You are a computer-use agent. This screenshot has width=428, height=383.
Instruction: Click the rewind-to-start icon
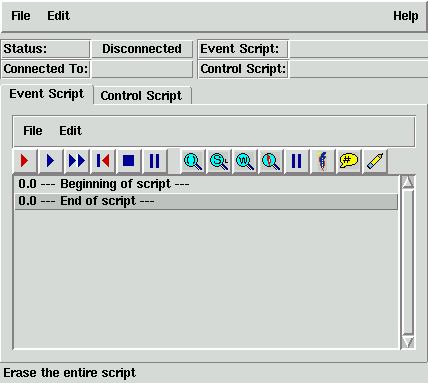(103, 161)
